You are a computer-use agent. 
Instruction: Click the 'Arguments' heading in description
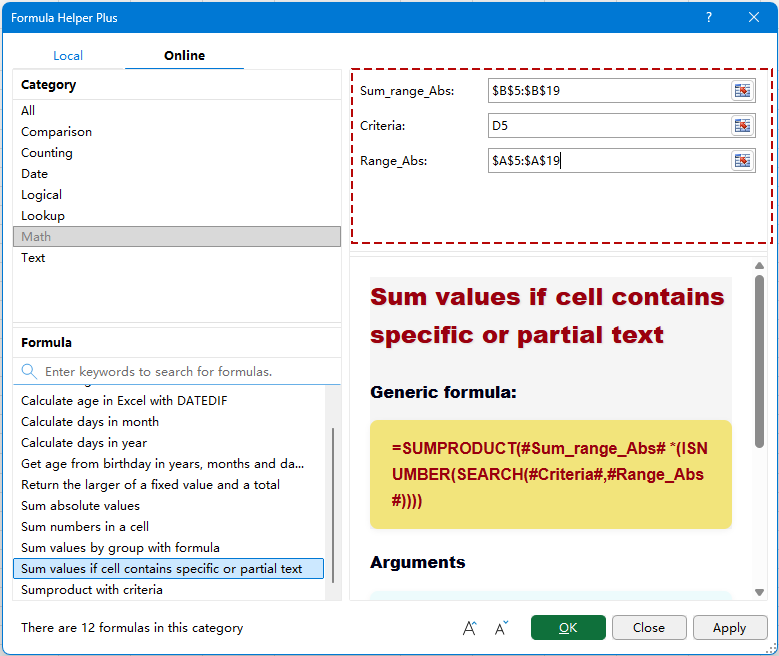click(x=418, y=562)
